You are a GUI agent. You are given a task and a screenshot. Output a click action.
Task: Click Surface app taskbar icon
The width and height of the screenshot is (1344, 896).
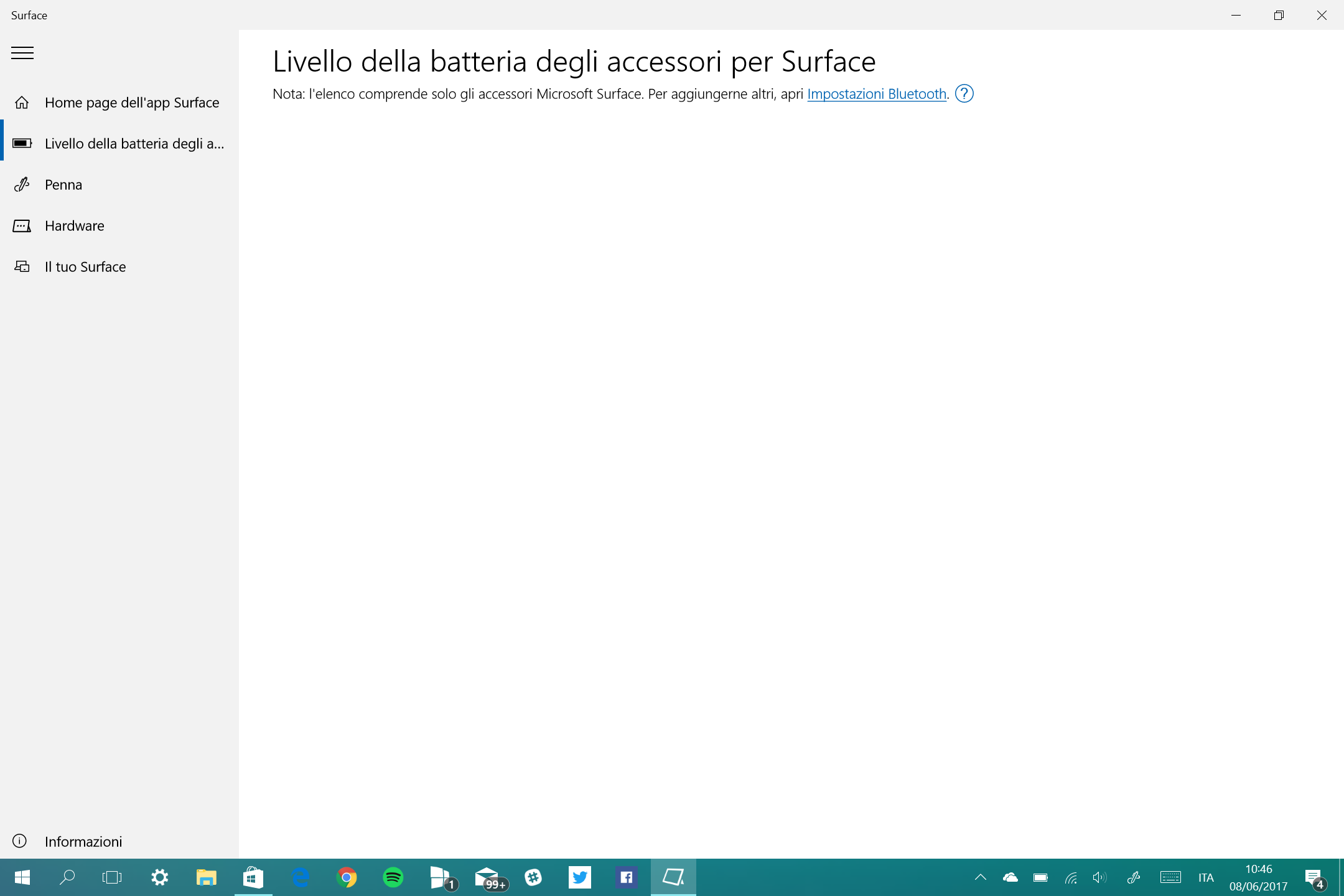pos(673,877)
